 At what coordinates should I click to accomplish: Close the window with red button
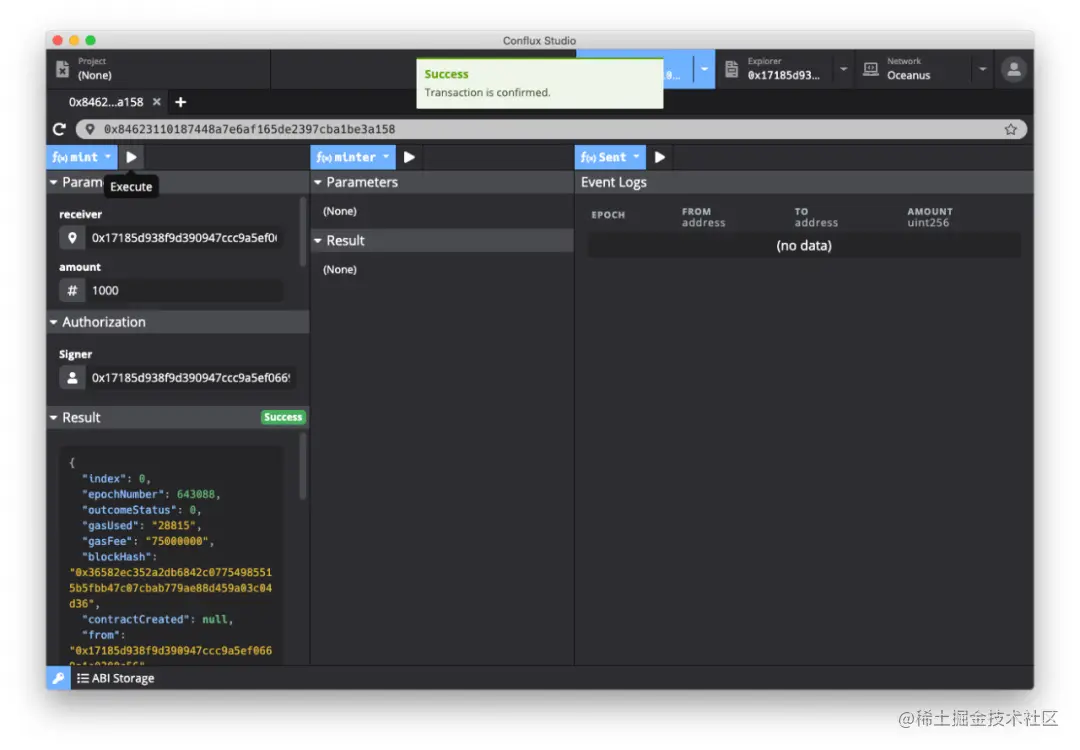(x=58, y=41)
